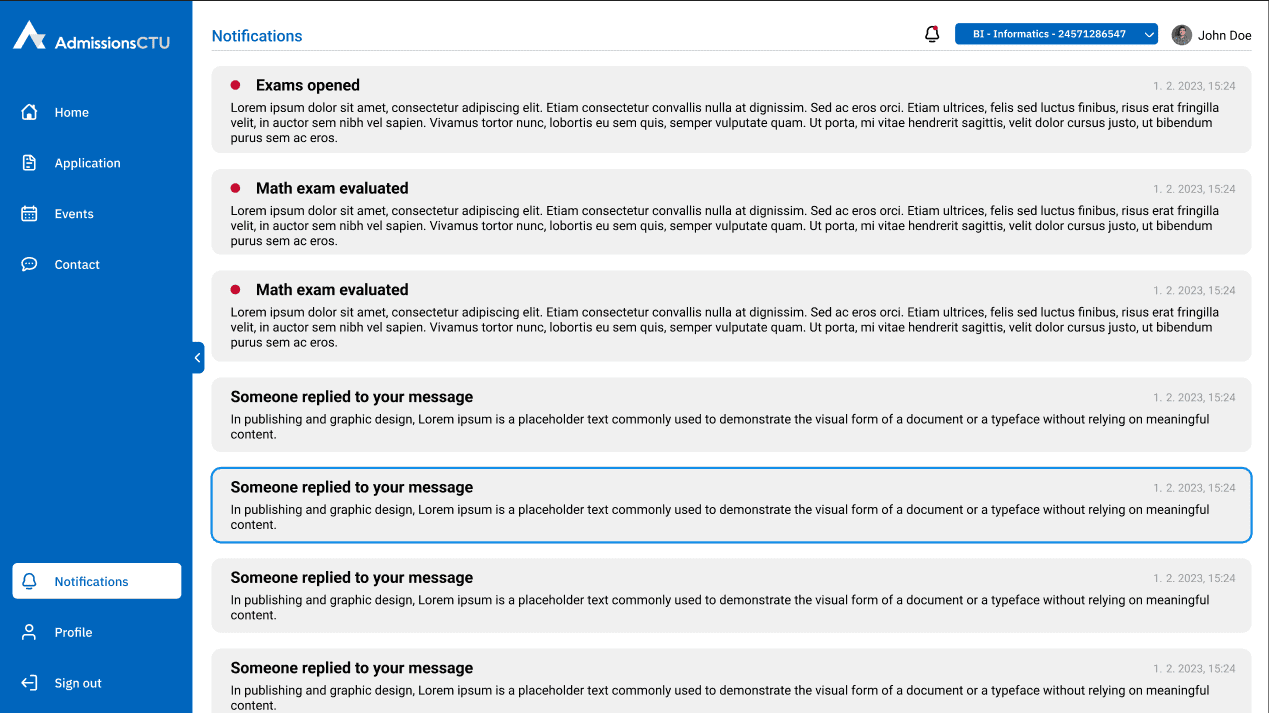Click the Sign out arrow icon
The image size is (1269, 713).
29,683
